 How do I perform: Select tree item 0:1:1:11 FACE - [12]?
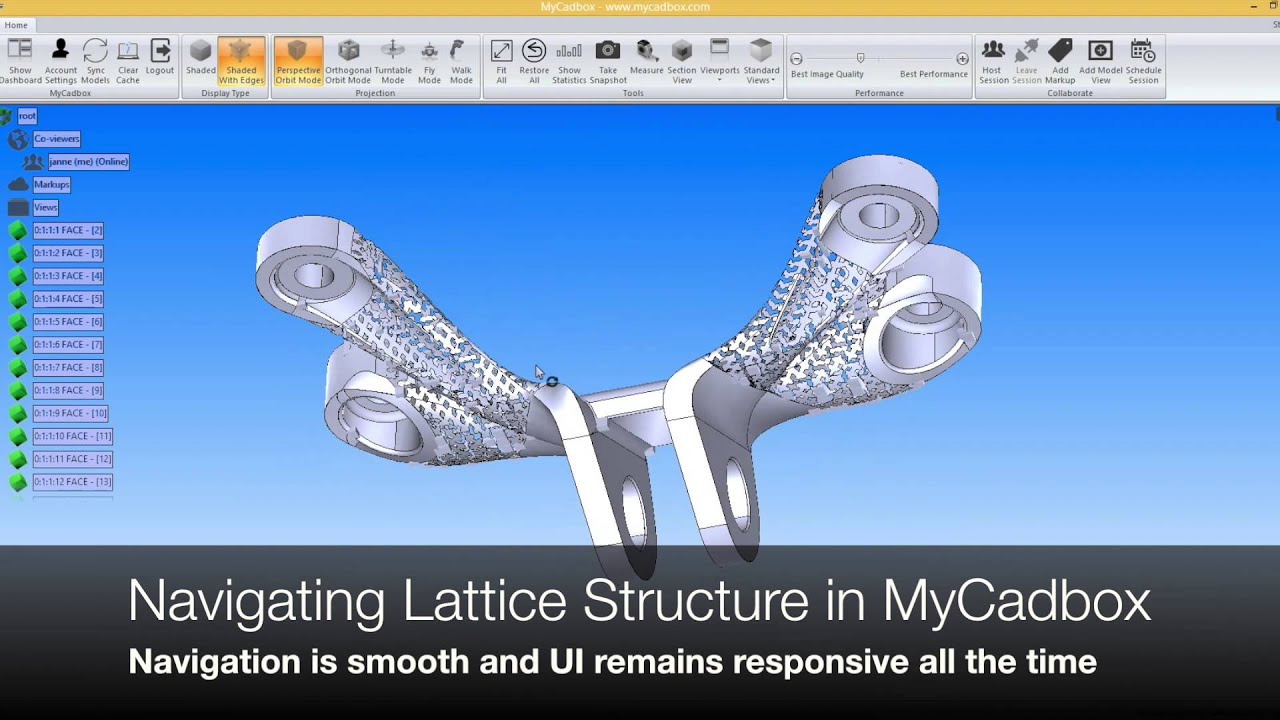point(73,459)
